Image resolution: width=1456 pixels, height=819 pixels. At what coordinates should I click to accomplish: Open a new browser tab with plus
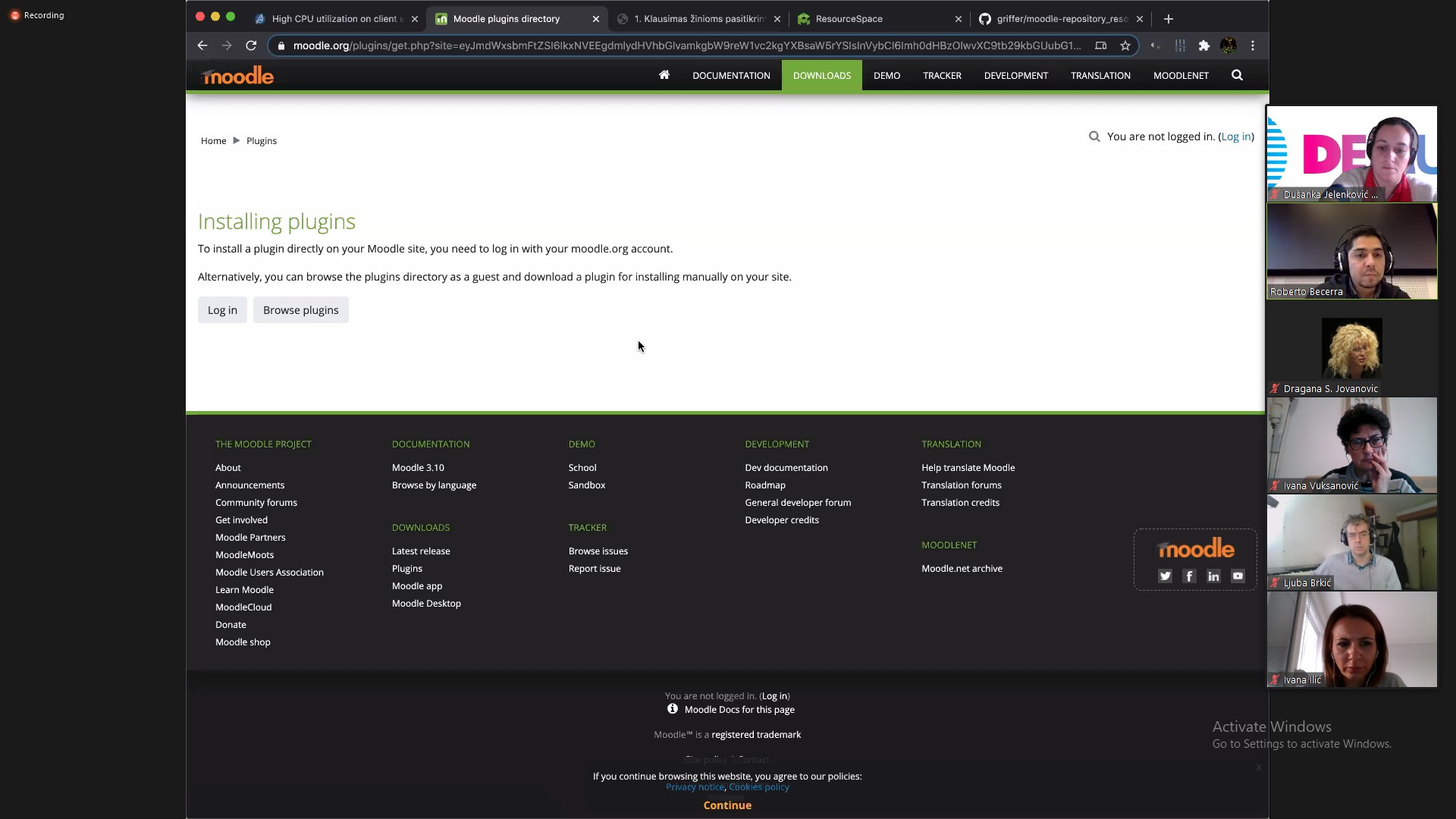[1169, 19]
